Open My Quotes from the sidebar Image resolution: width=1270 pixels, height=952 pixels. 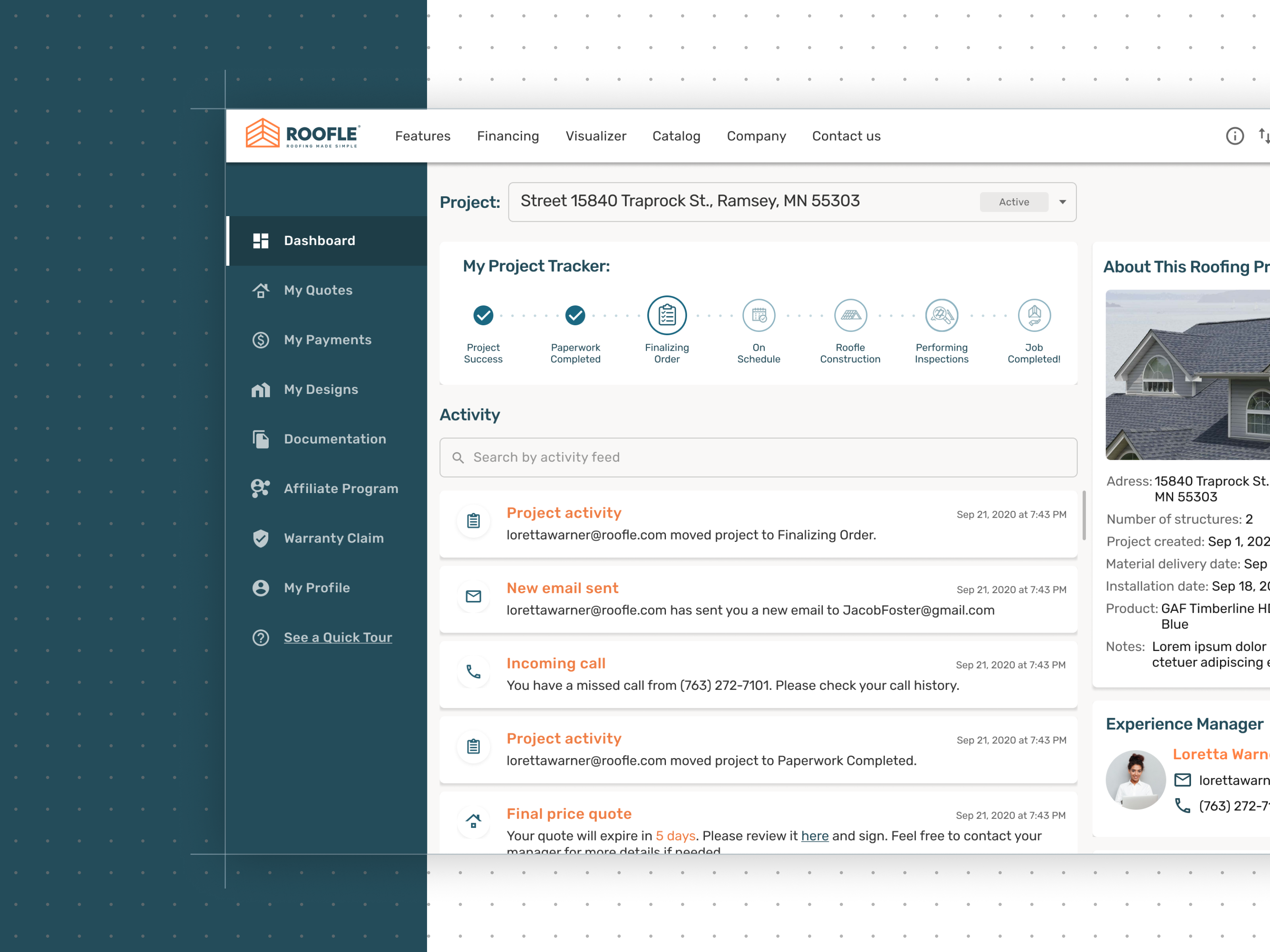318,290
